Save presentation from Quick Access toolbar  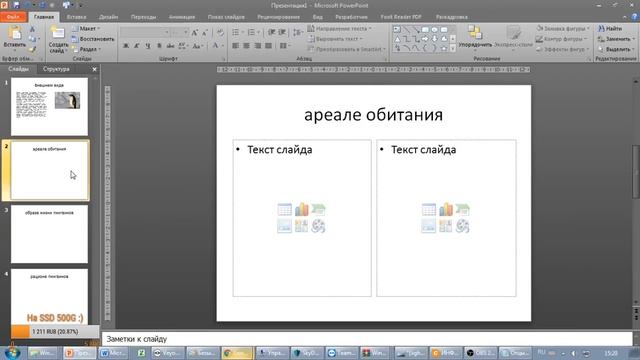pos(16,5)
